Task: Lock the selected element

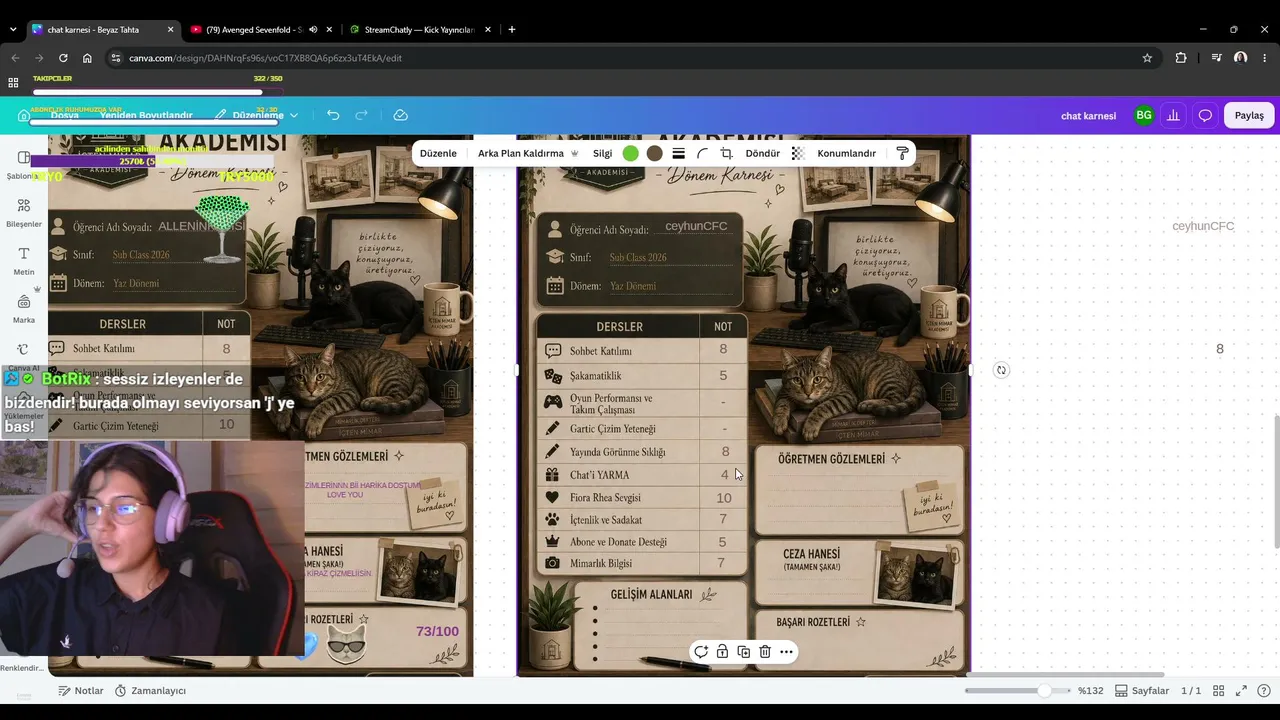Action: coord(722,652)
